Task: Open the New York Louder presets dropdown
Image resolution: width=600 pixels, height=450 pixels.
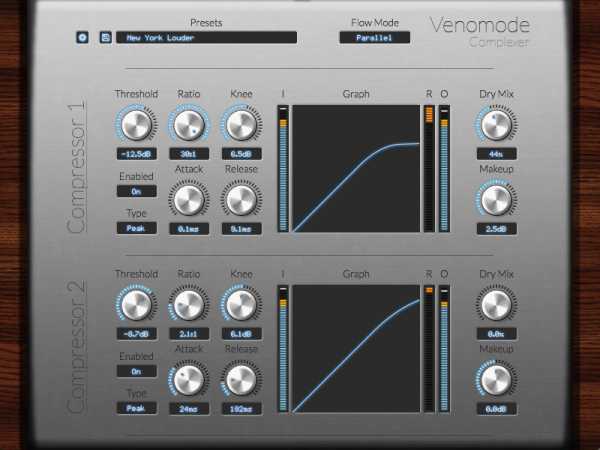Action: point(206,38)
